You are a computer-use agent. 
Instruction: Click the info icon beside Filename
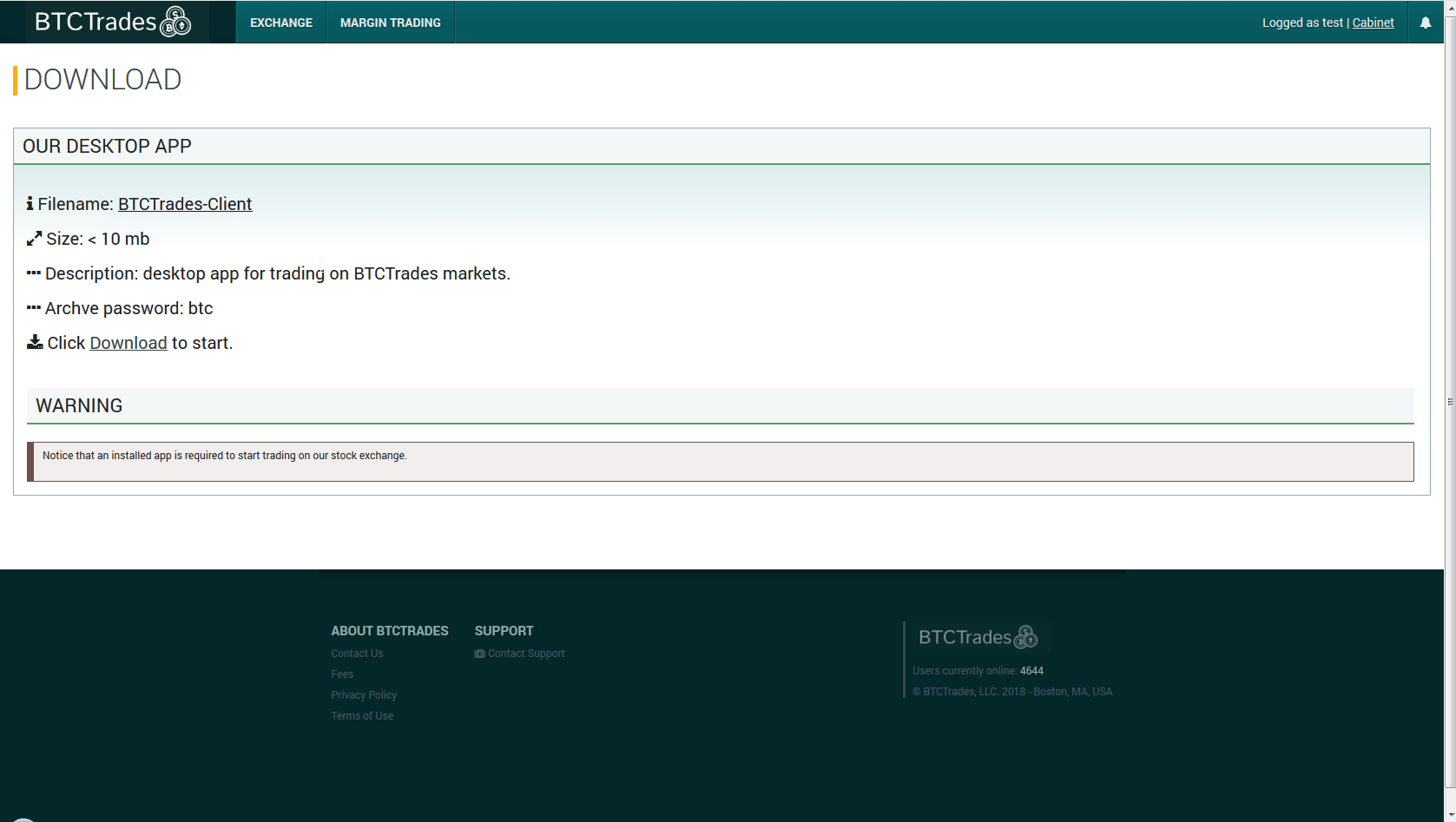30,203
